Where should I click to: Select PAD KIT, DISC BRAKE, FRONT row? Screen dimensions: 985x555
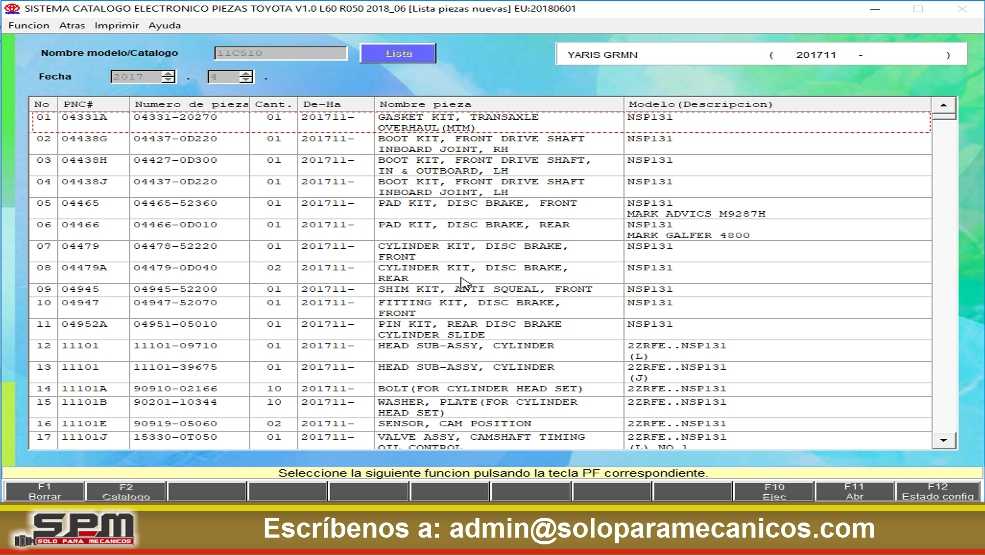click(481, 209)
